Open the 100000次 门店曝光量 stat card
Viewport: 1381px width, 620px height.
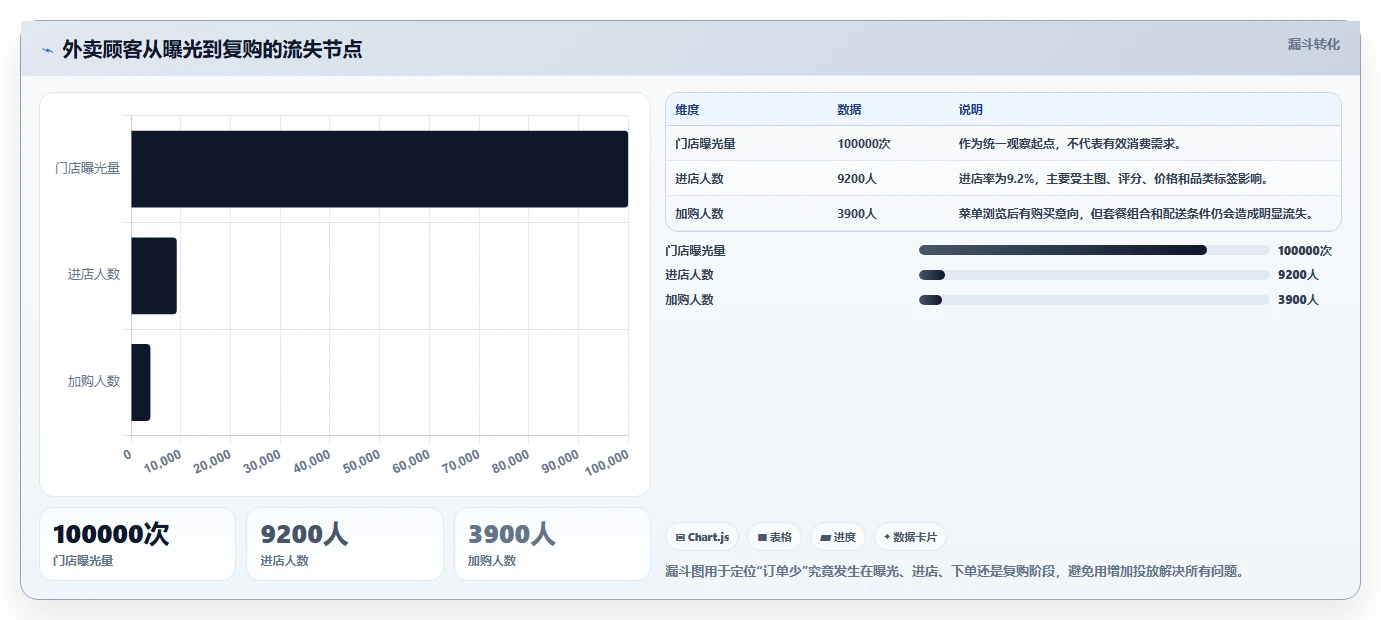tap(137, 544)
